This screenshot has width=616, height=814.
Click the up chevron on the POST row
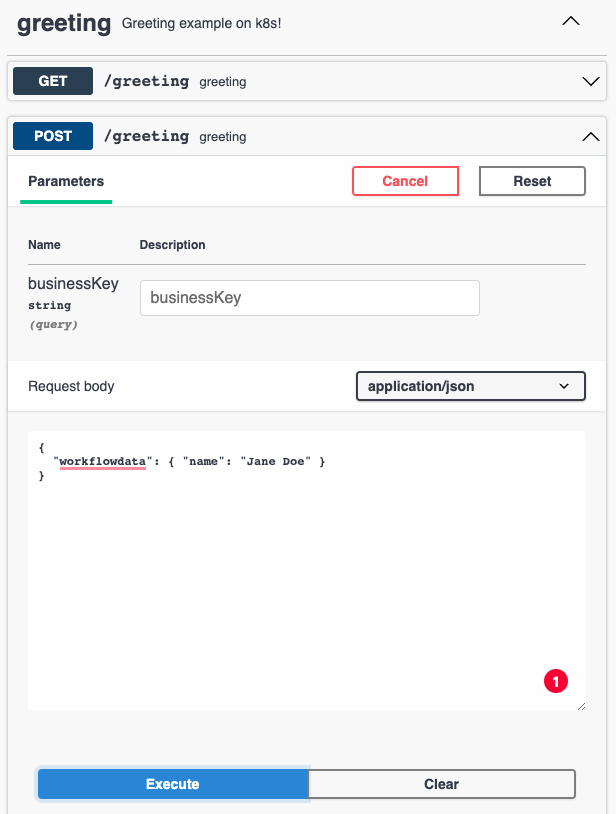point(590,136)
